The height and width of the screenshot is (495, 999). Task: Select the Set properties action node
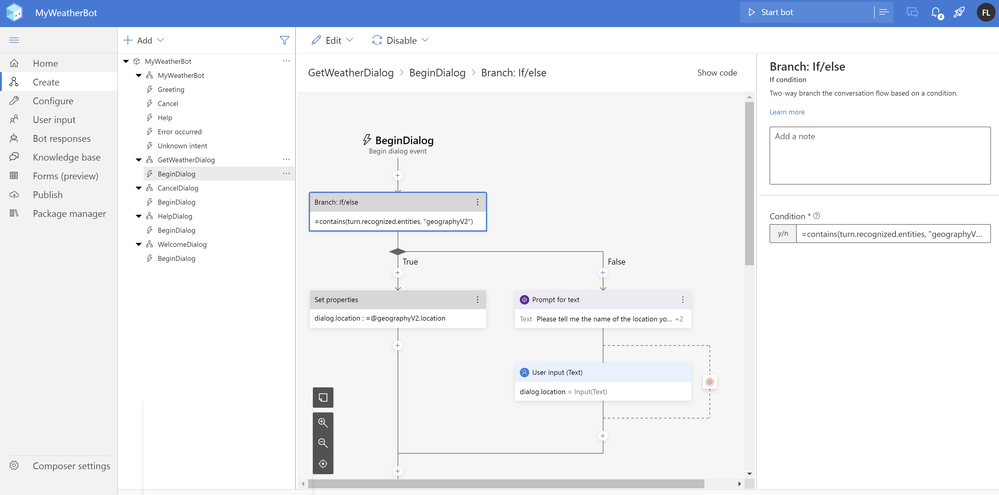tap(398, 310)
